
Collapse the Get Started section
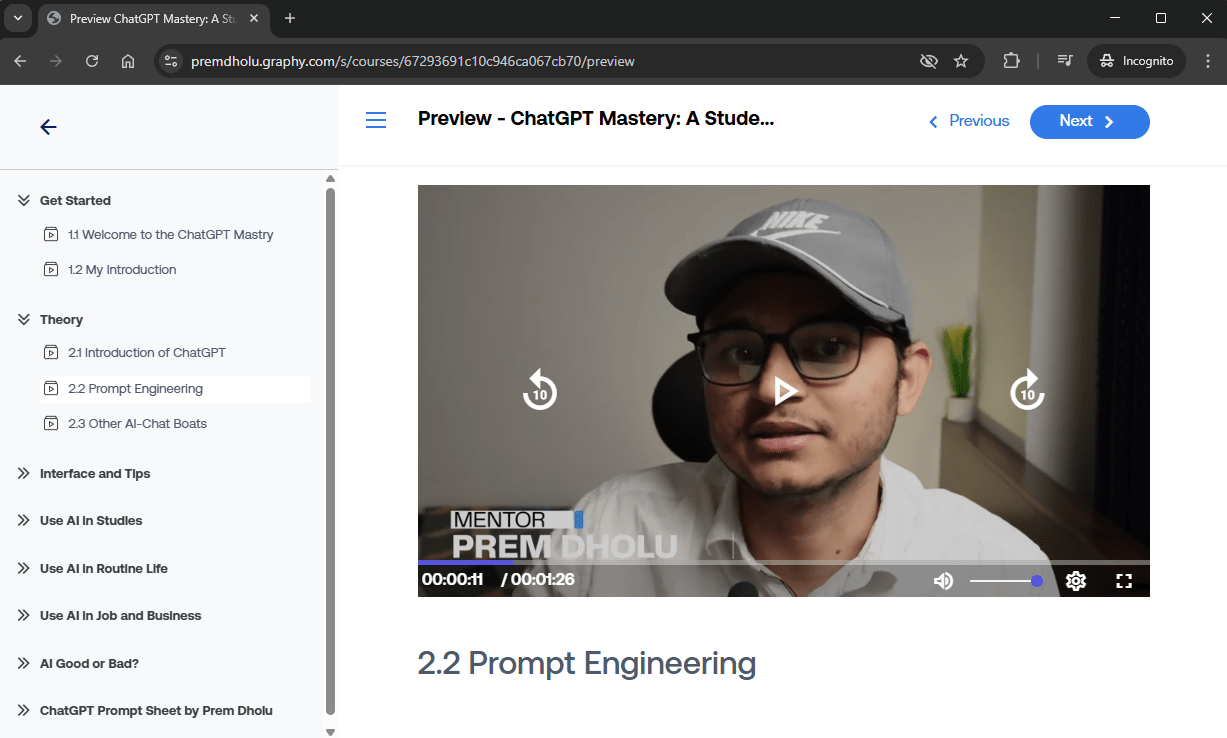(24, 200)
